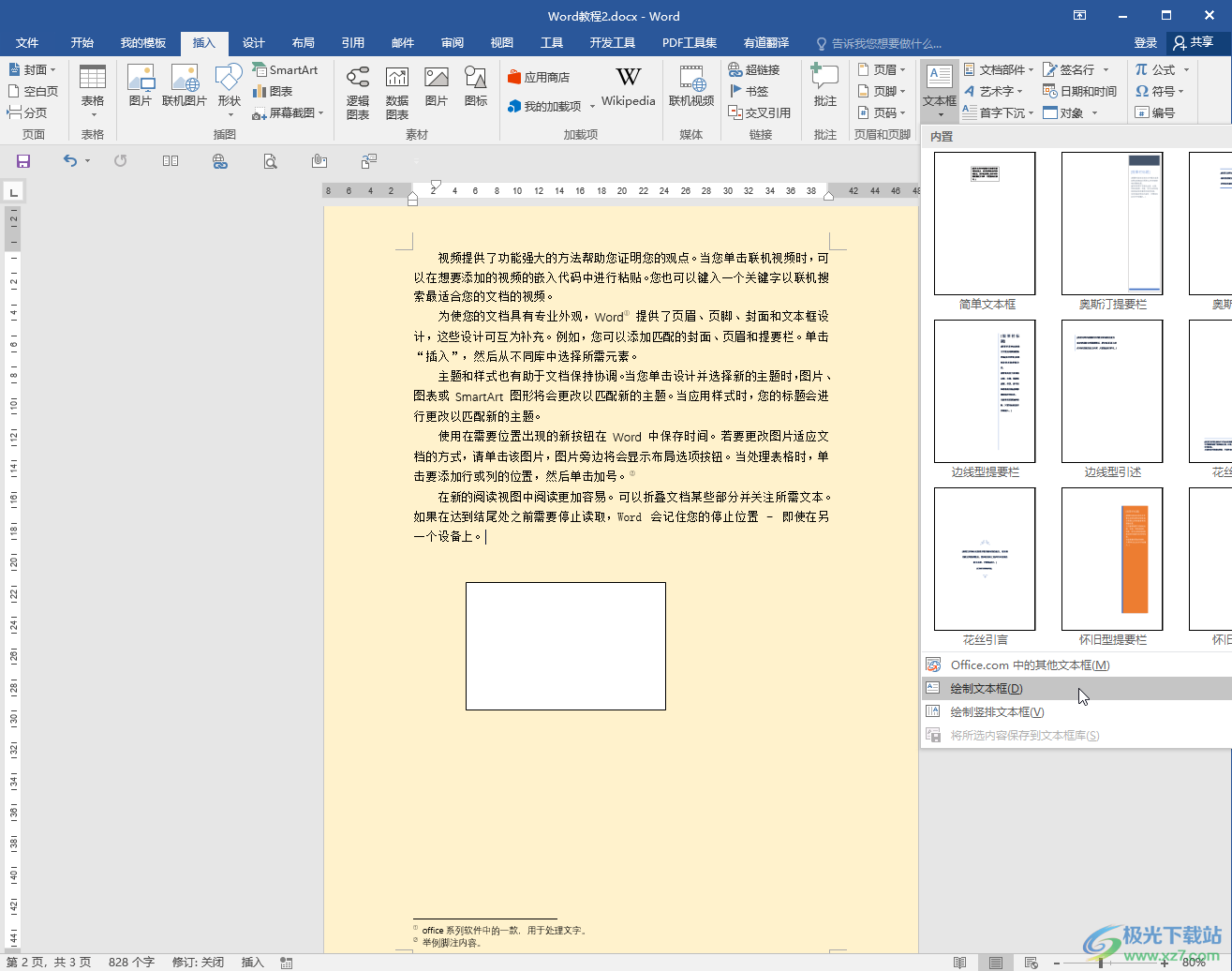Click the 数据图表 data chart icon
This screenshot has width=1232, height=971.
(397, 92)
